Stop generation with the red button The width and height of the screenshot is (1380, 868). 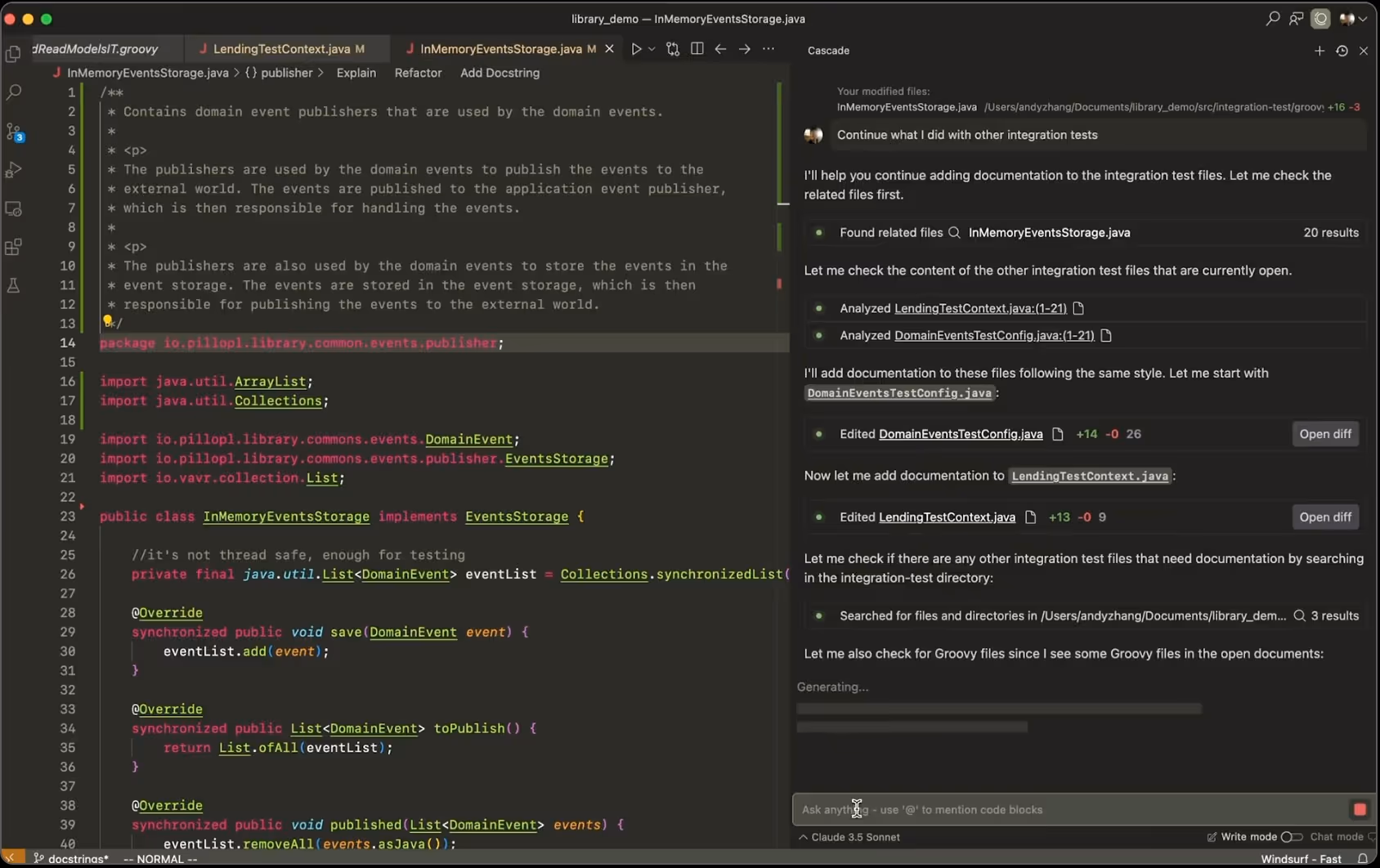[x=1360, y=810]
